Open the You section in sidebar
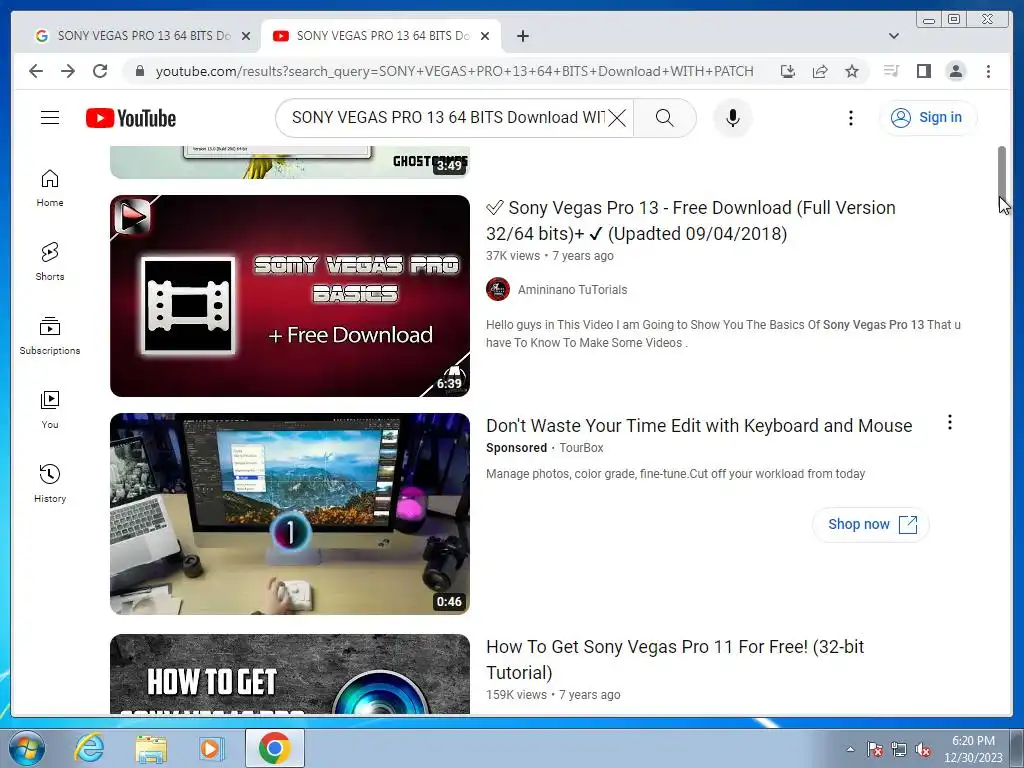The image size is (1024, 768). [x=50, y=409]
